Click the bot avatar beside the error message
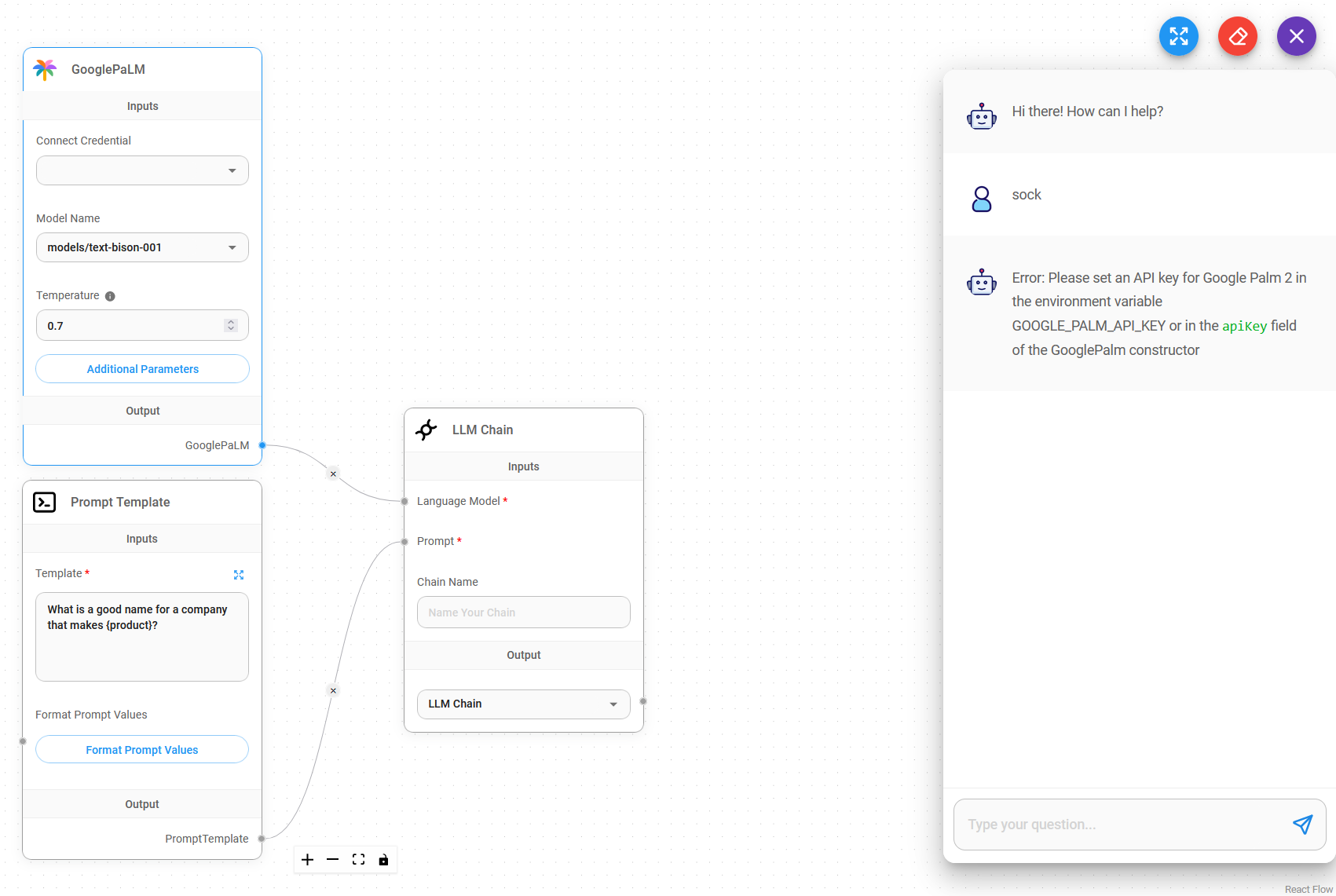The image size is (1336, 896). click(x=982, y=281)
